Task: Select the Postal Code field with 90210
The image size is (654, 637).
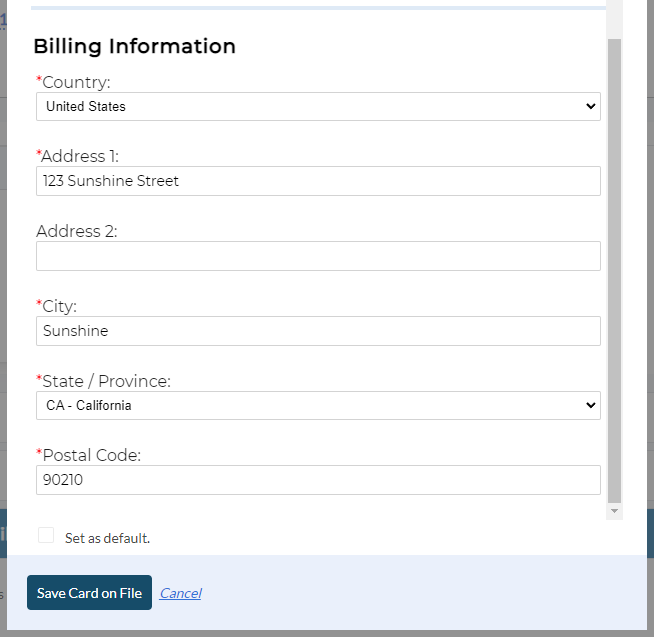Action: pyautogui.click(x=318, y=480)
